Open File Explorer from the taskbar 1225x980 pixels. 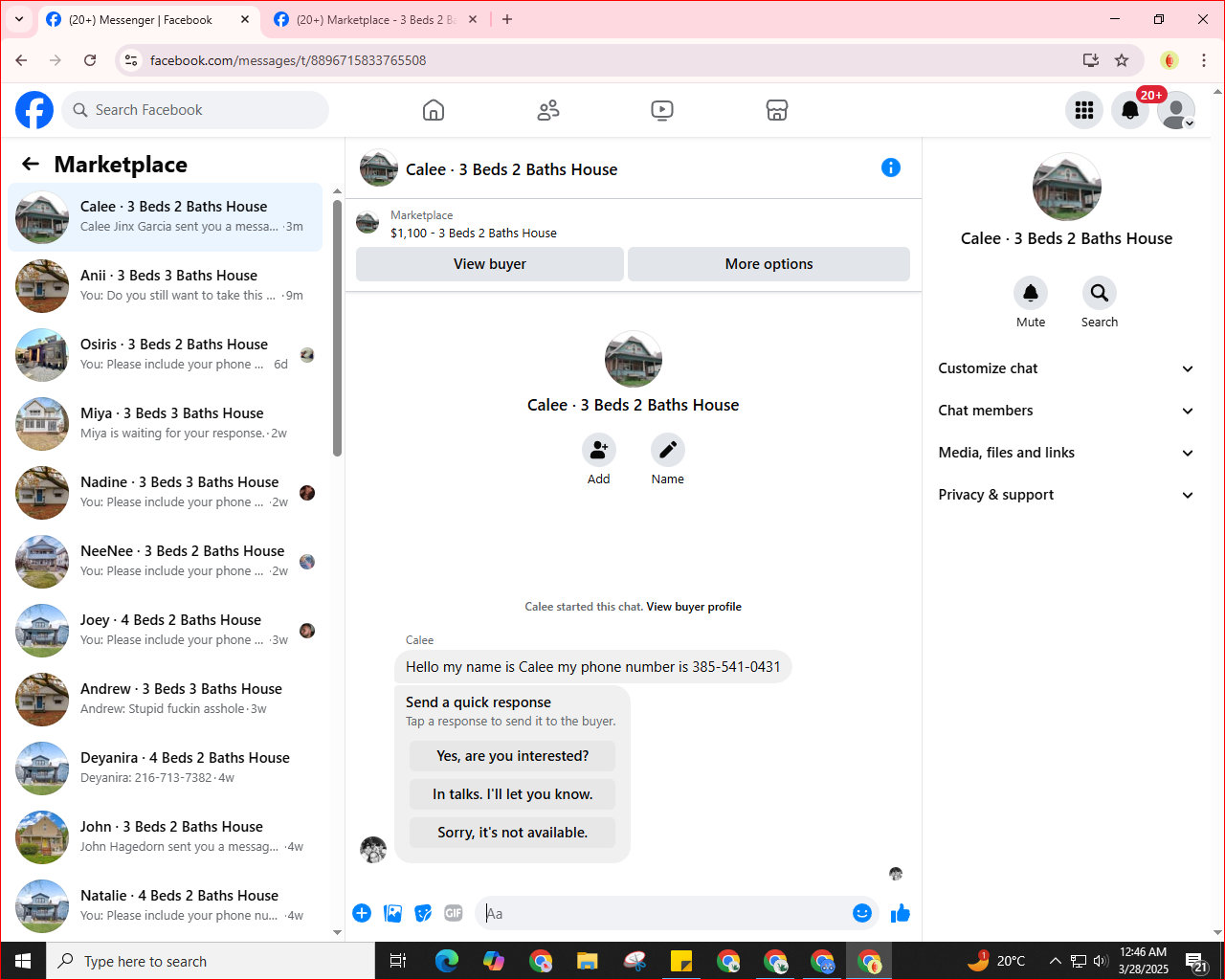588,961
